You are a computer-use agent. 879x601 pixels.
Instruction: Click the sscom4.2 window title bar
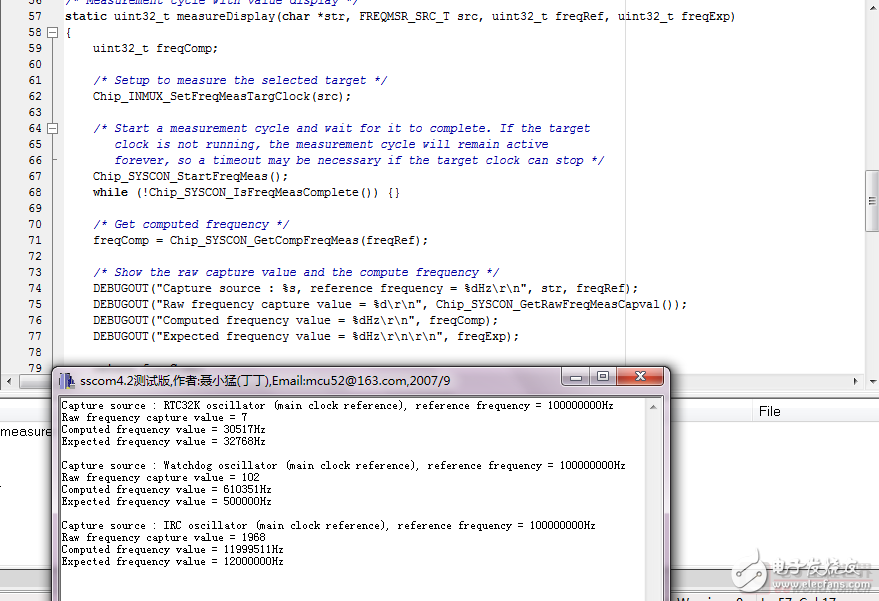(x=300, y=380)
